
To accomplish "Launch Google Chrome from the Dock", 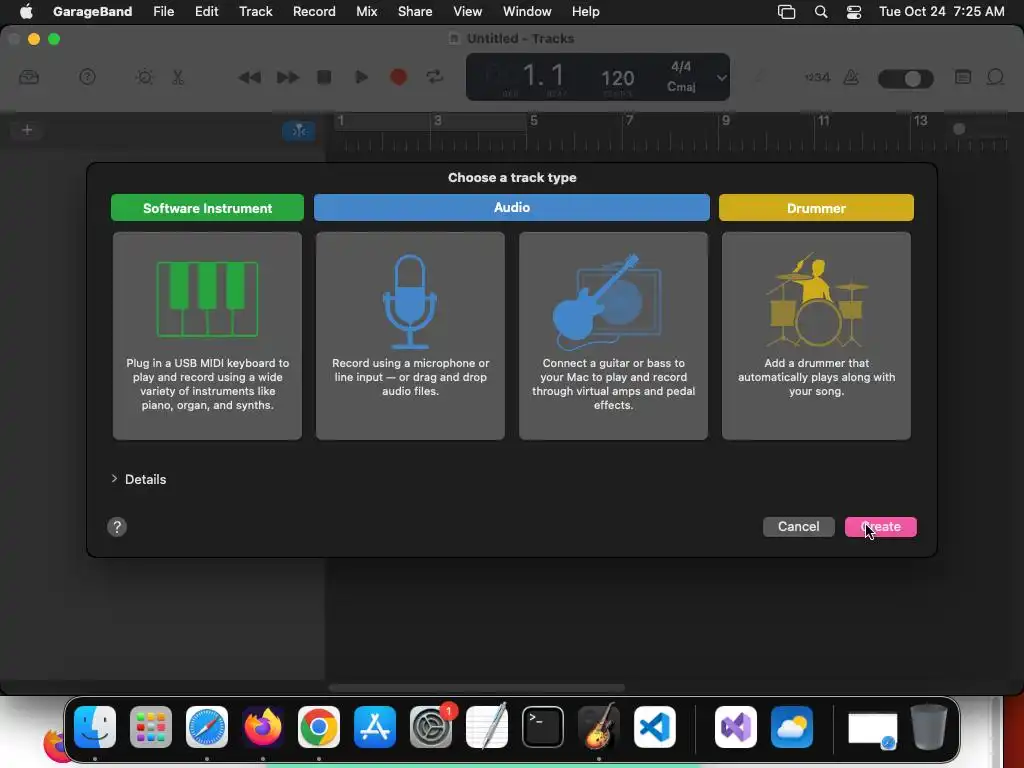I will coord(319,727).
